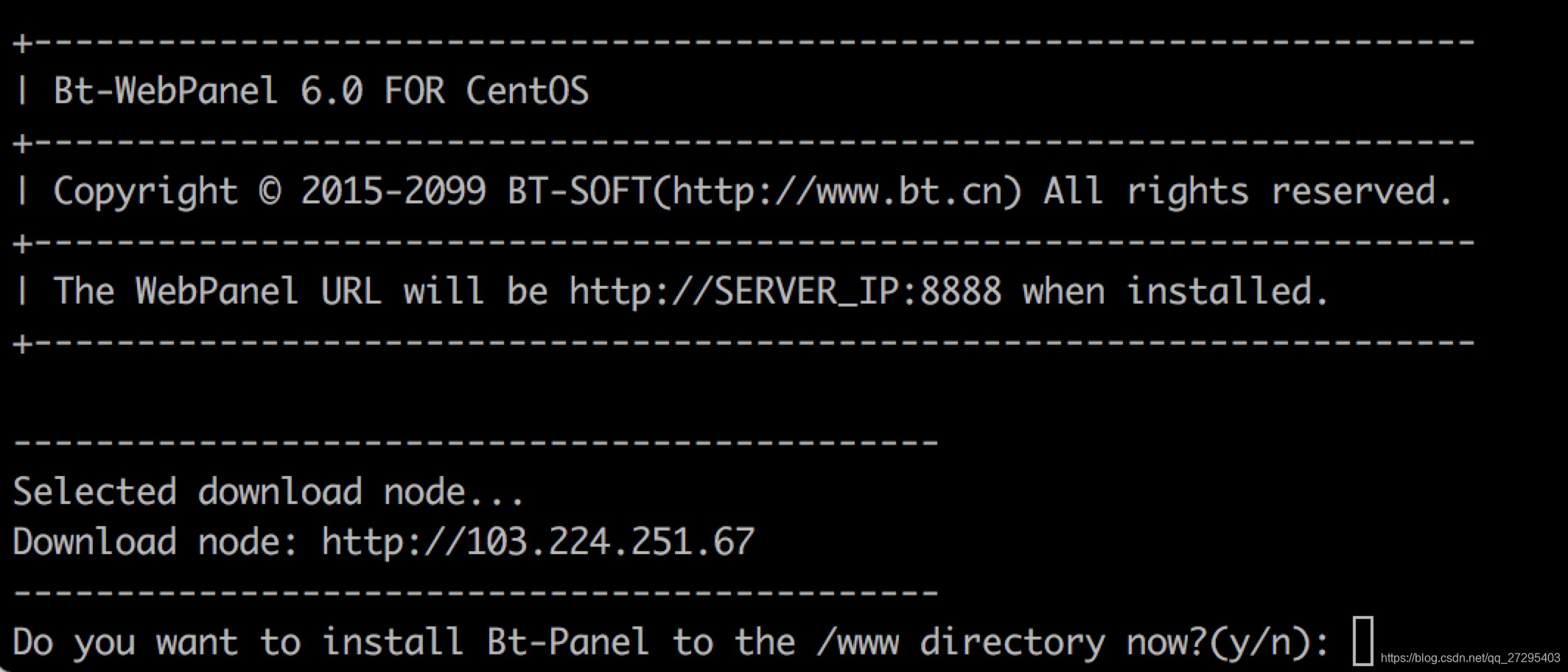Click the "when installed." text
This screenshot has height=672, width=1568.
(1176, 291)
